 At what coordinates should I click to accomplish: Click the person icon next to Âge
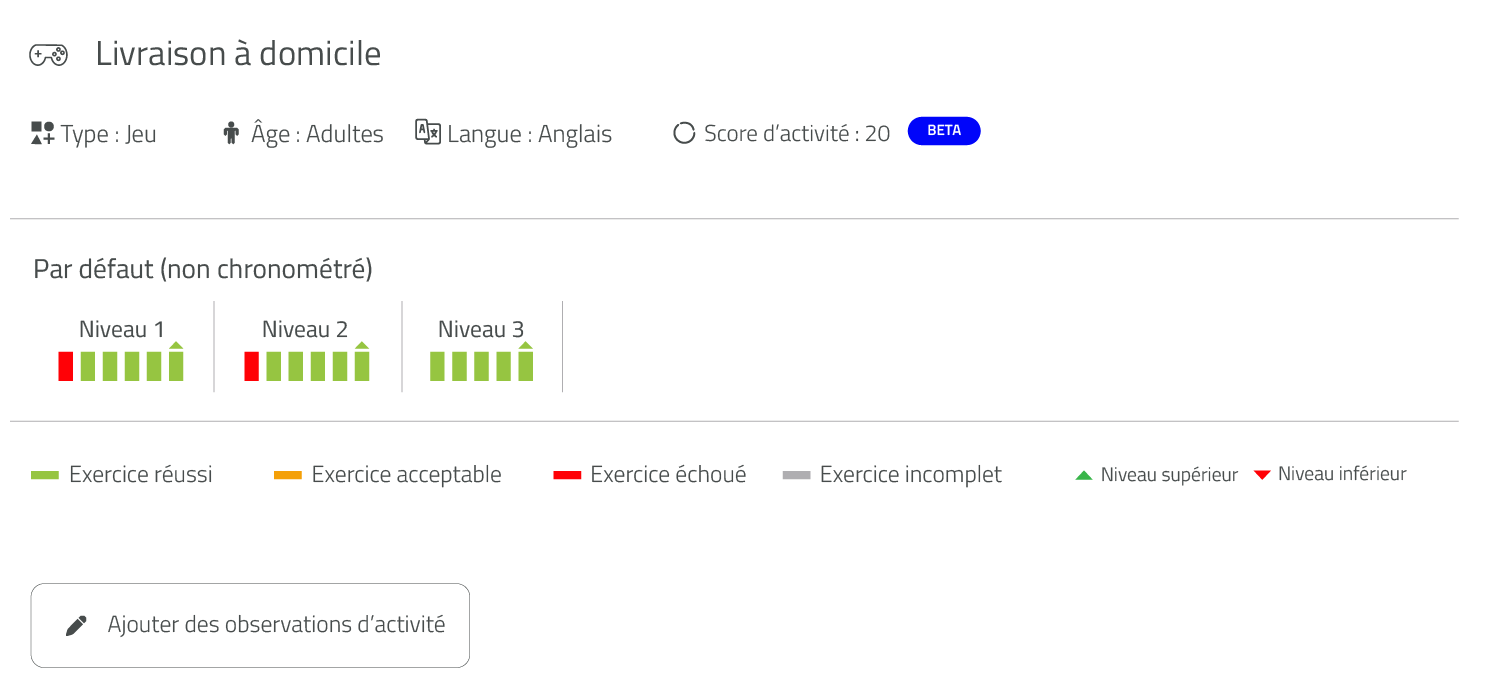pyautogui.click(x=231, y=133)
